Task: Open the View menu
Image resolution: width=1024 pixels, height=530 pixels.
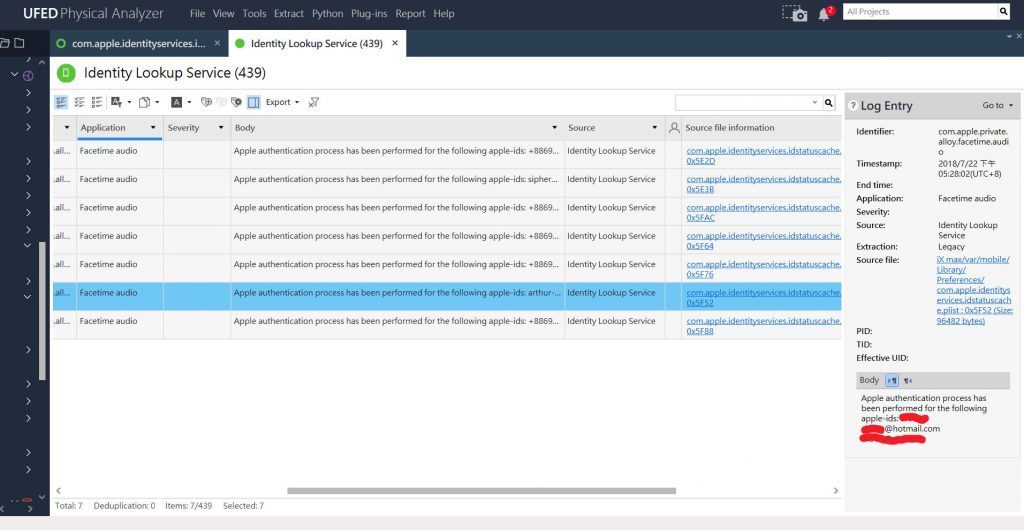Action: pos(223,14)
